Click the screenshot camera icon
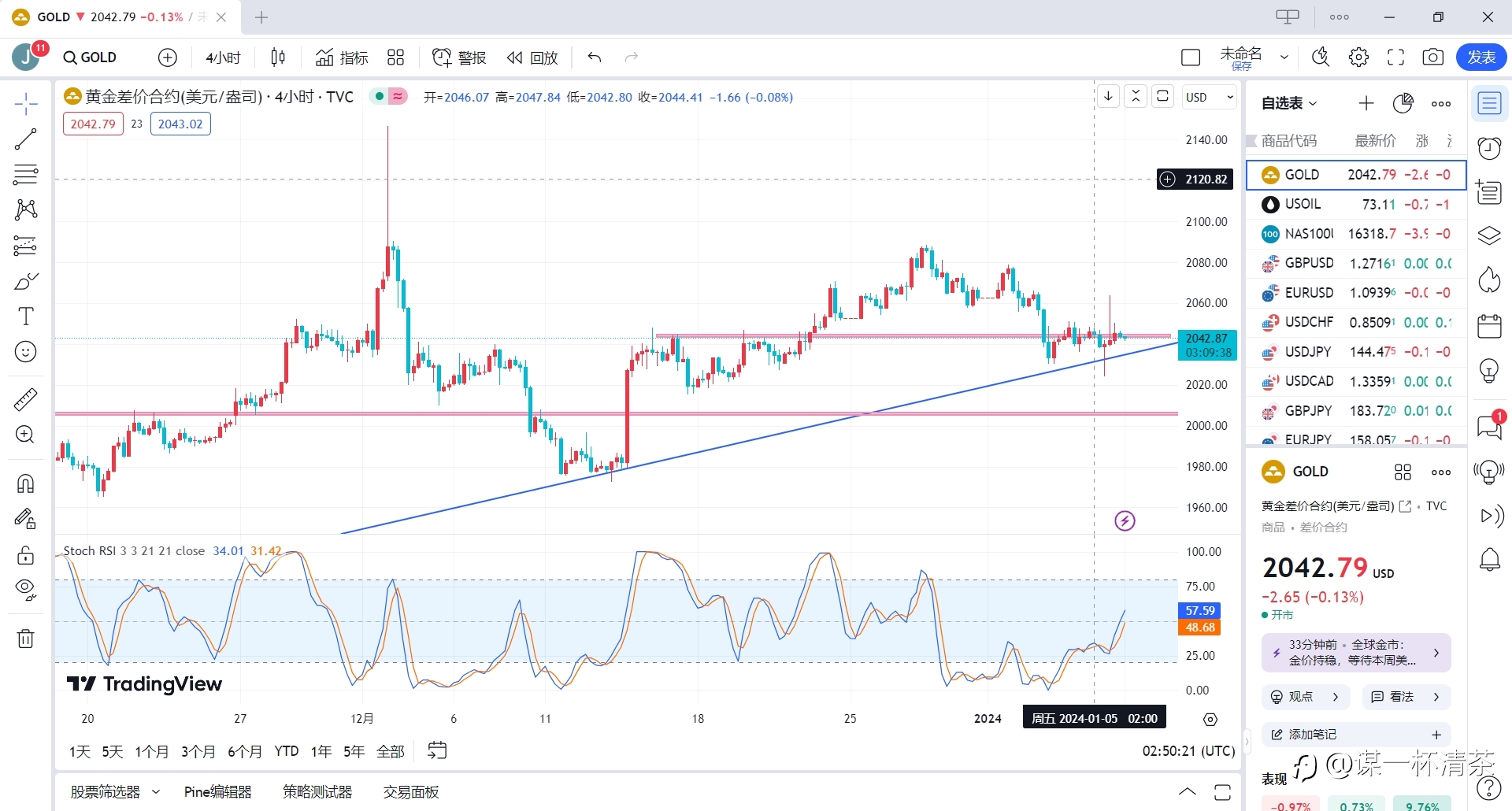Viewport: 1512px width, 811px height. 1433,57
